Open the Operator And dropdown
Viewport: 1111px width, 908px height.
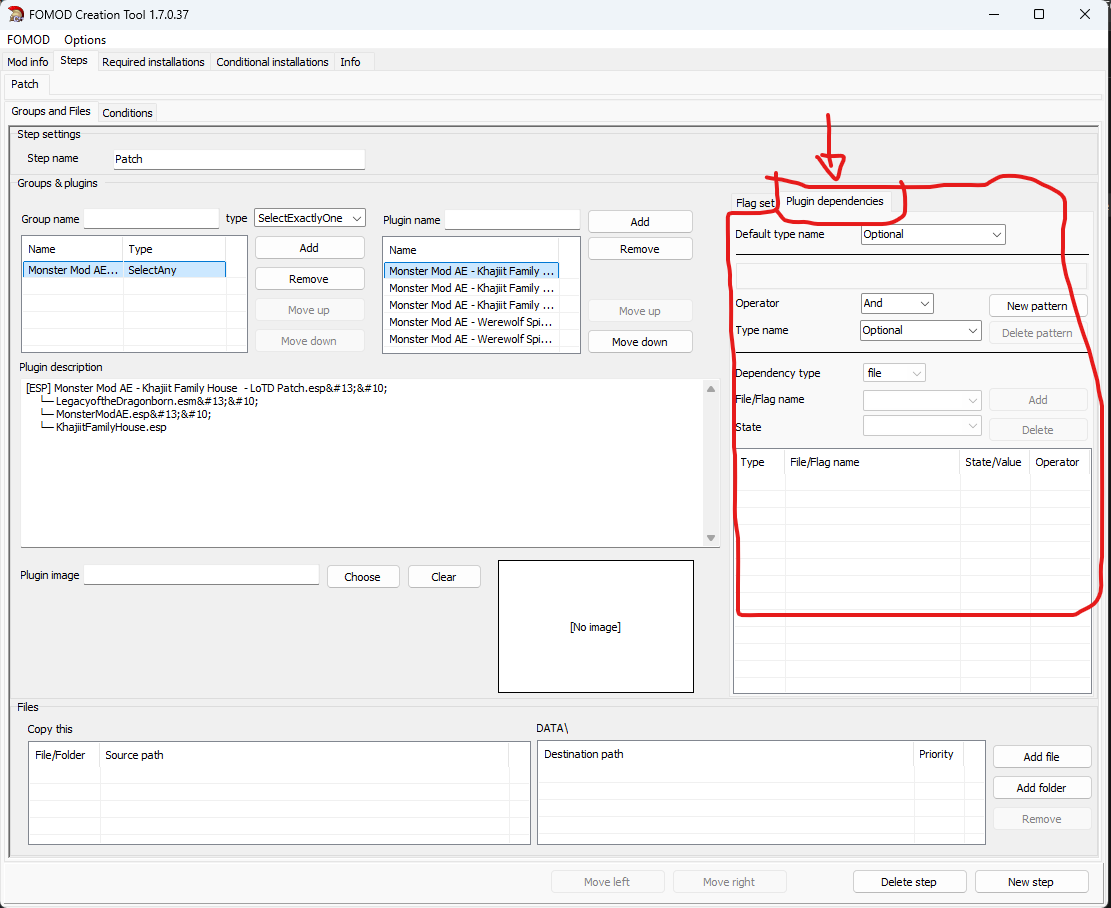coord(897,303)
